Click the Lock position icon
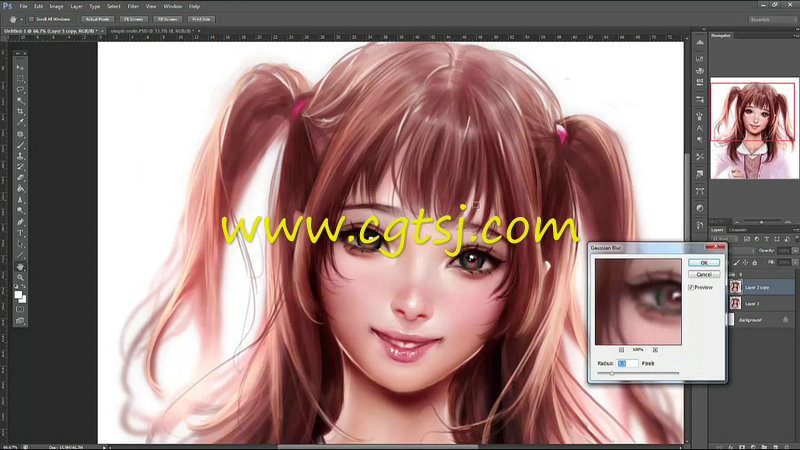Viewport: 800px width, 450px height. click(x=745, y=263)
